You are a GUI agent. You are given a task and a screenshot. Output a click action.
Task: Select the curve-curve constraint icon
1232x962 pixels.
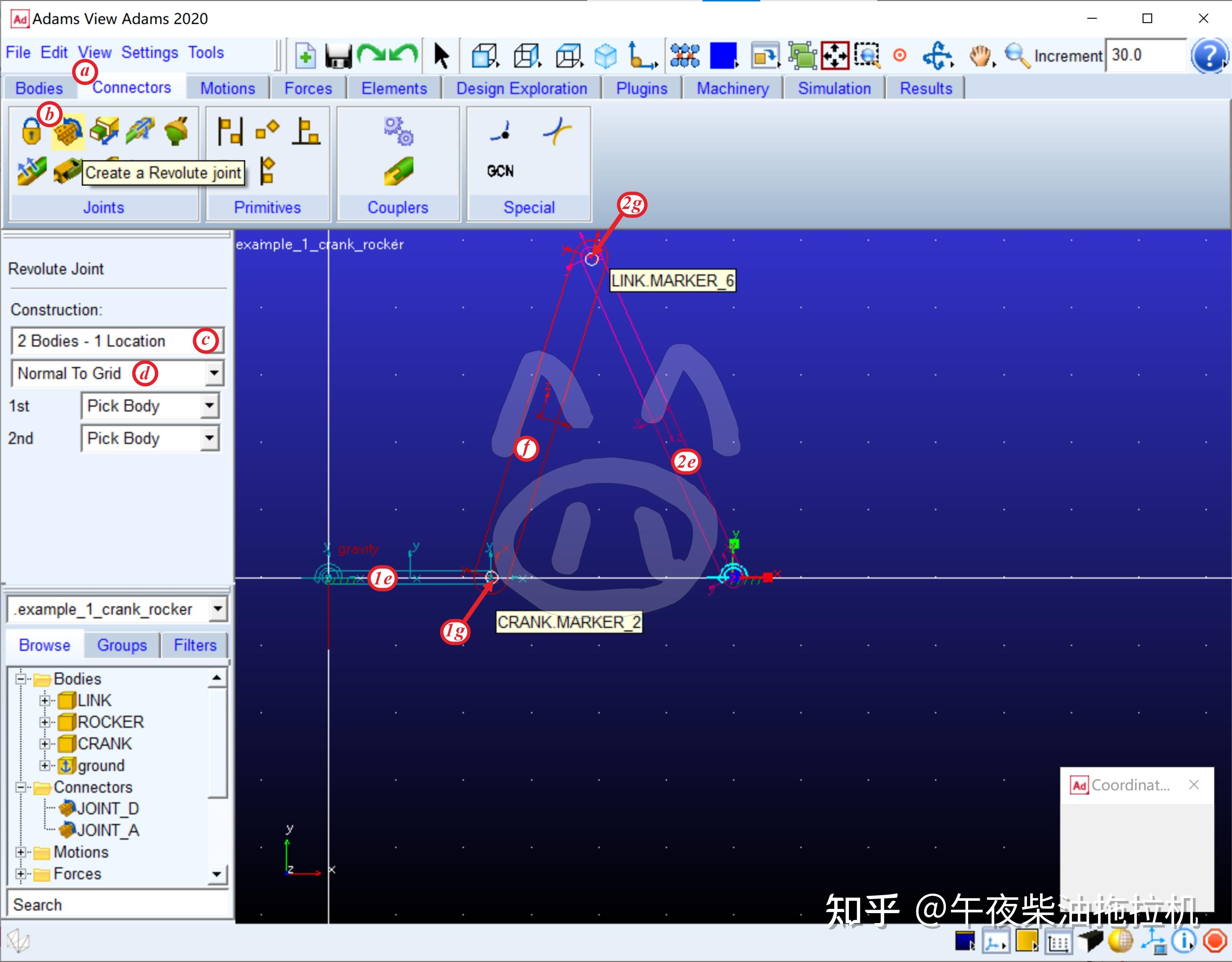coord(557,131)
